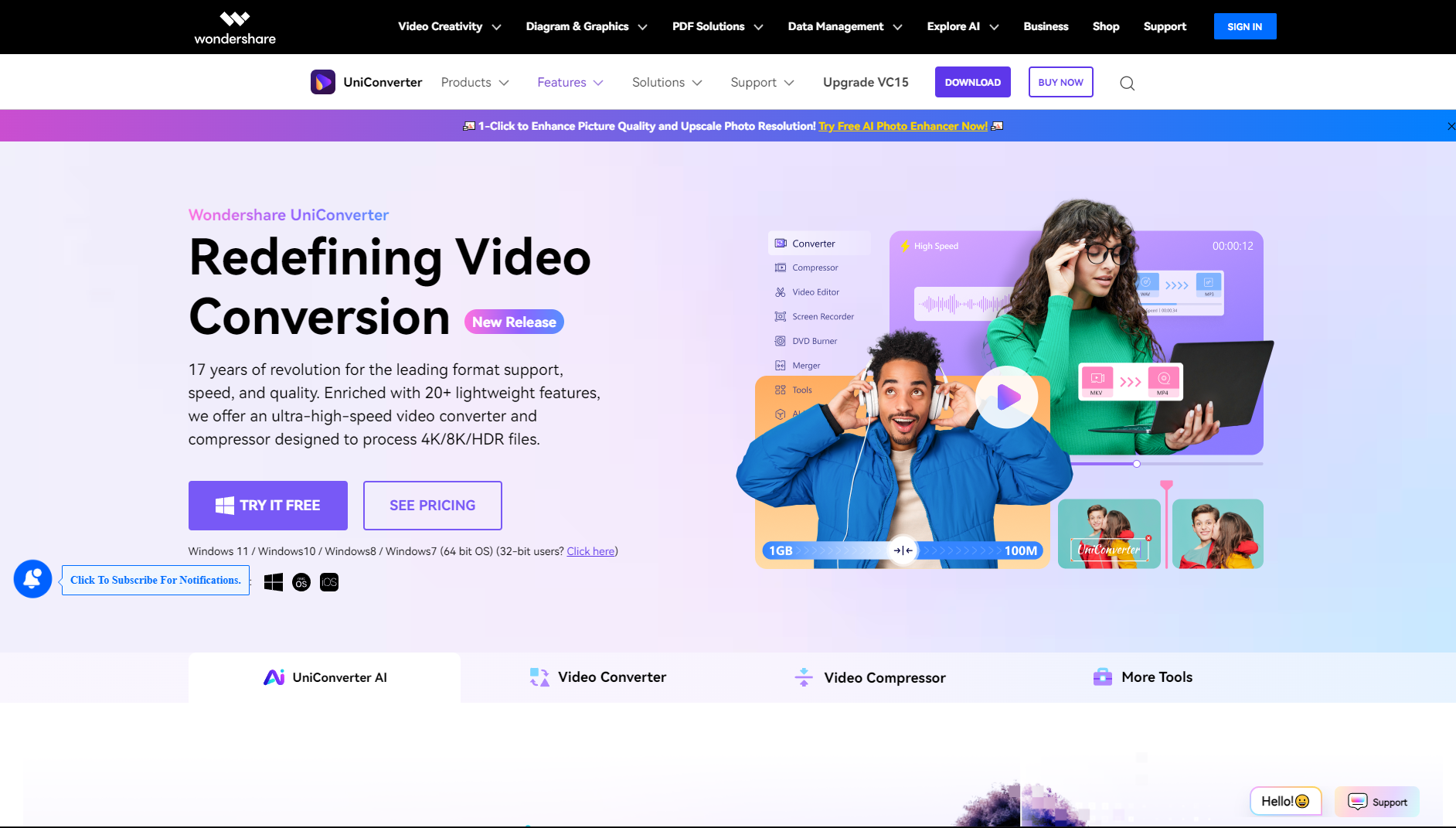Close the promotional banner
Image resolution: width=1456 pixels, height=828 pixels.
(1450, 126)
